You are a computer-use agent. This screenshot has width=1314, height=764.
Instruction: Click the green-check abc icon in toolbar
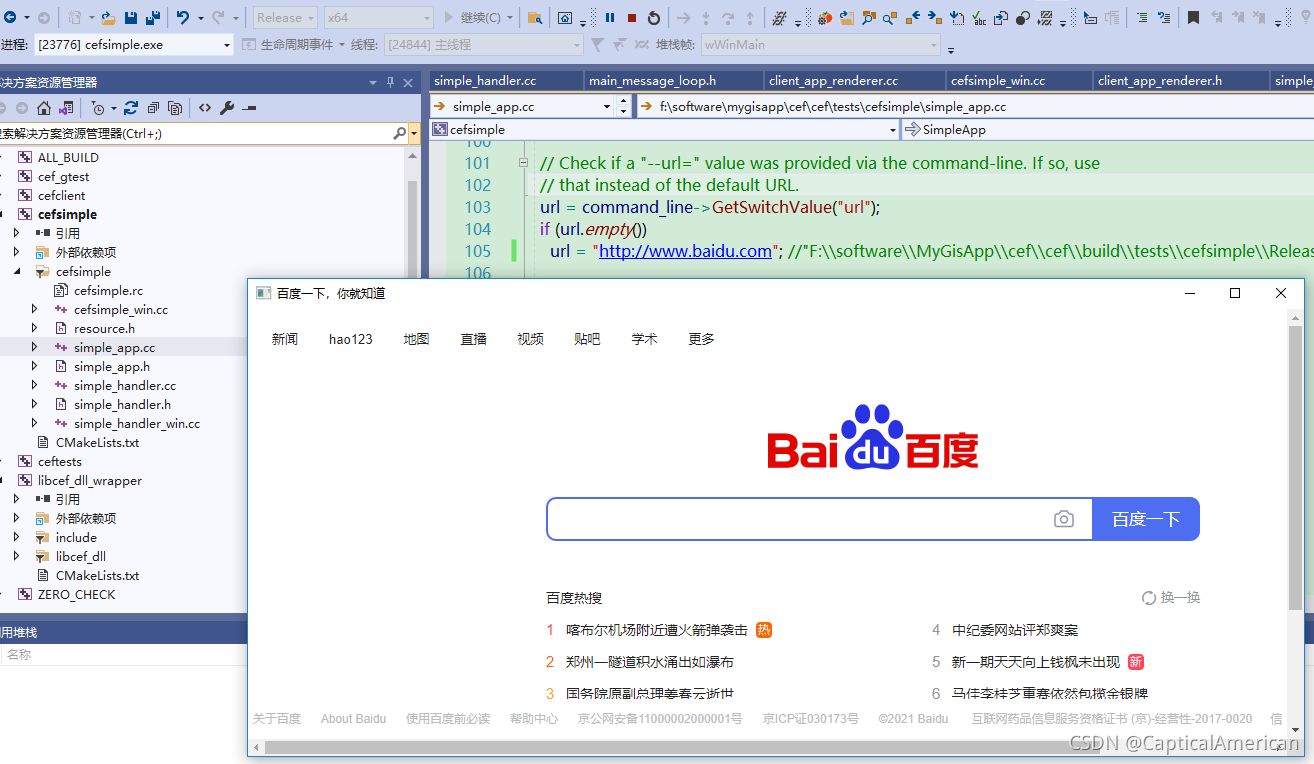[978, 17]
